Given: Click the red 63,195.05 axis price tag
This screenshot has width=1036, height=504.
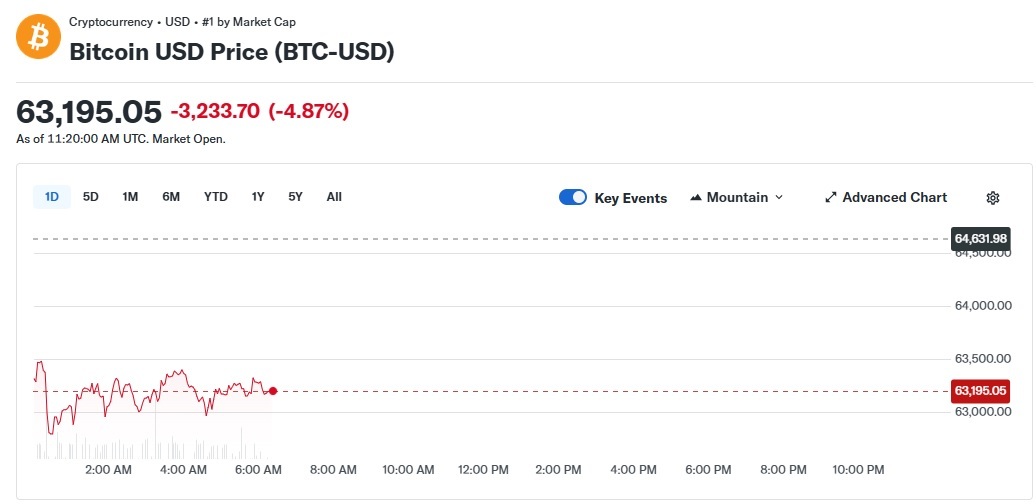Looking at the screenshot, I should 980,391.
